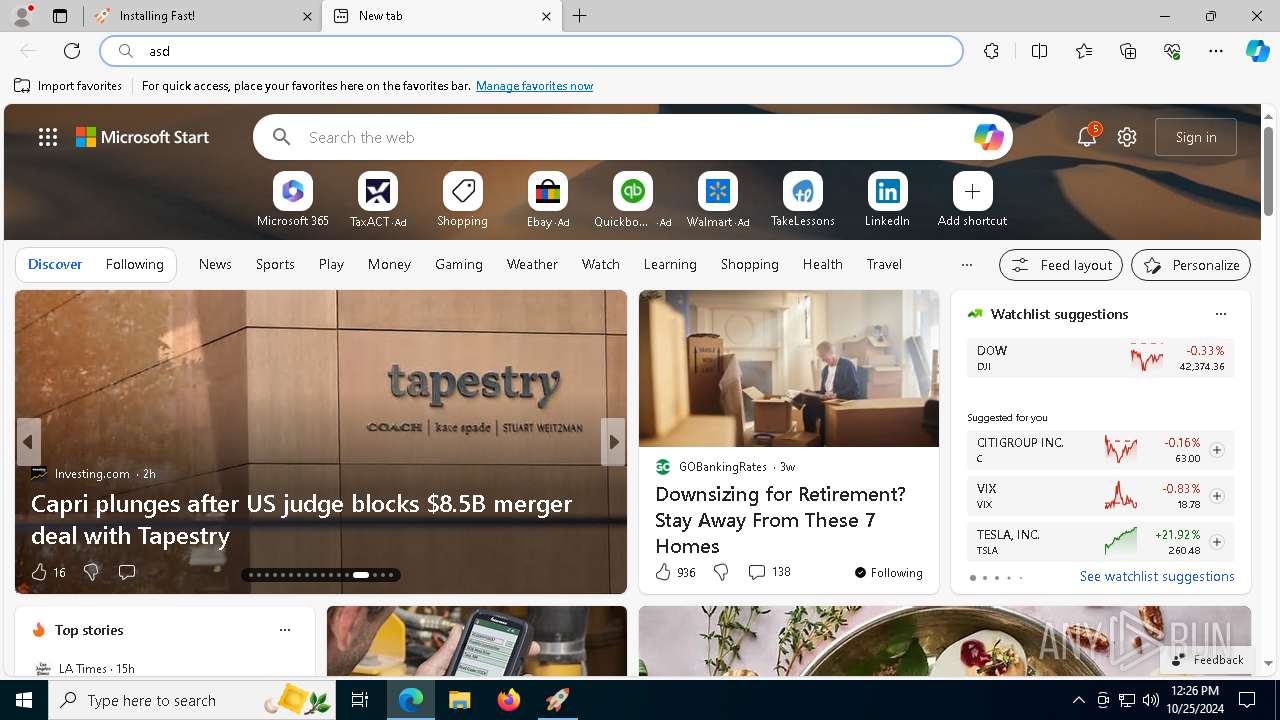
Task: Open the Weather category
Action: [532, 265]
